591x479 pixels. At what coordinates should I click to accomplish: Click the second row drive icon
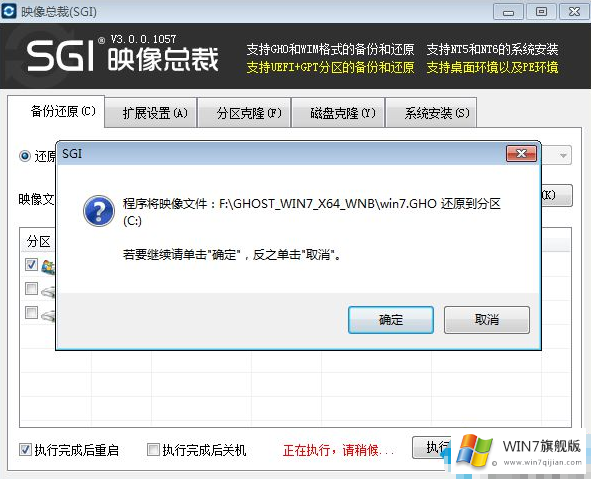tap(49, 291)
